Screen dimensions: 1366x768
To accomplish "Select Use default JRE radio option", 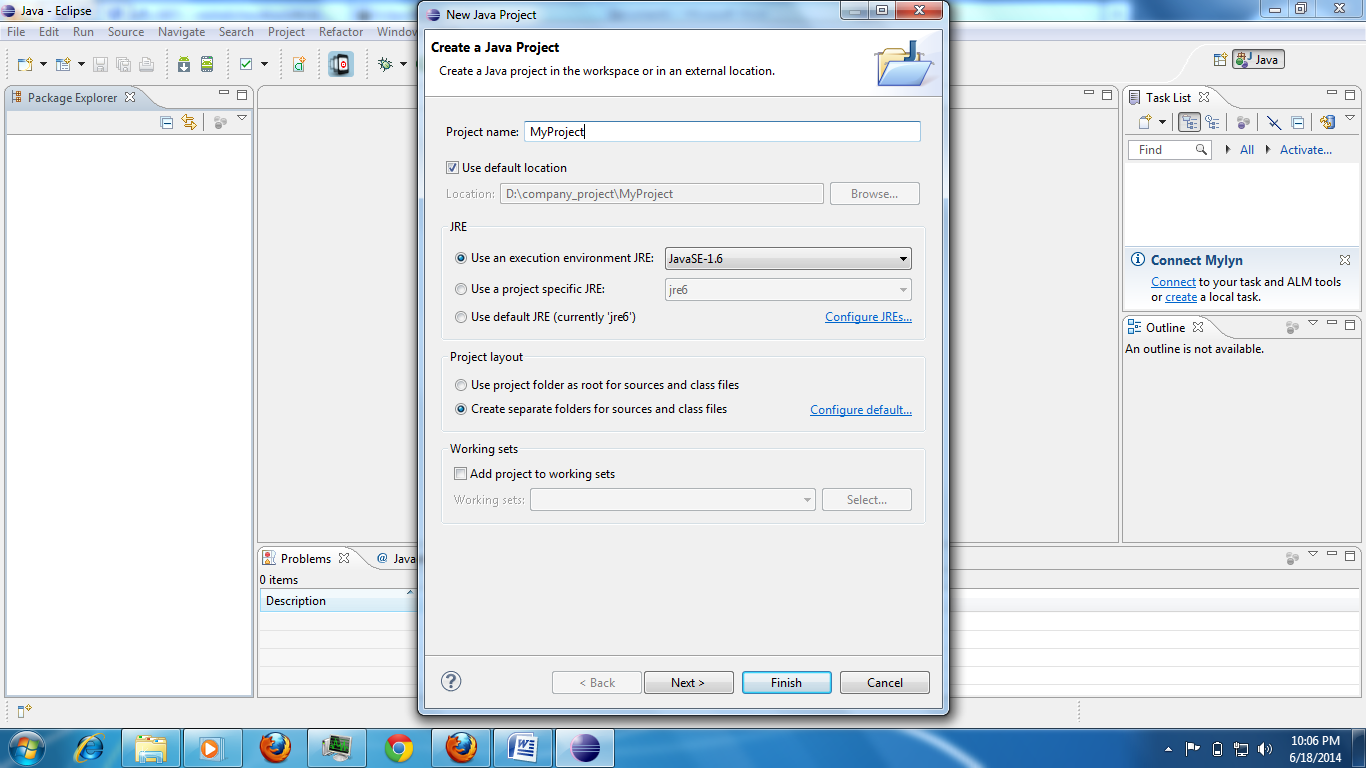I will click(x=461, y=317).
